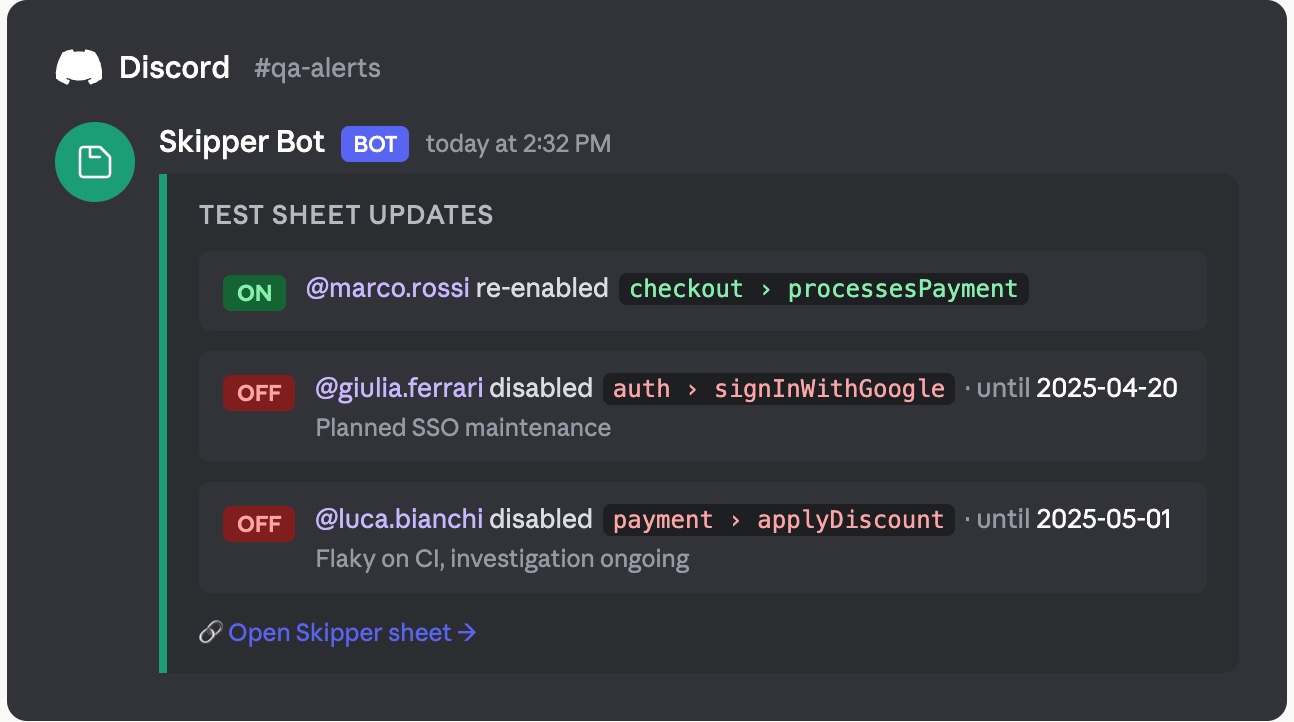The width and height of the screenshot is (1294, 722).
Task: Click the chain link icon beside Open Skipper sheet
Action: click(x=210, y=632)
